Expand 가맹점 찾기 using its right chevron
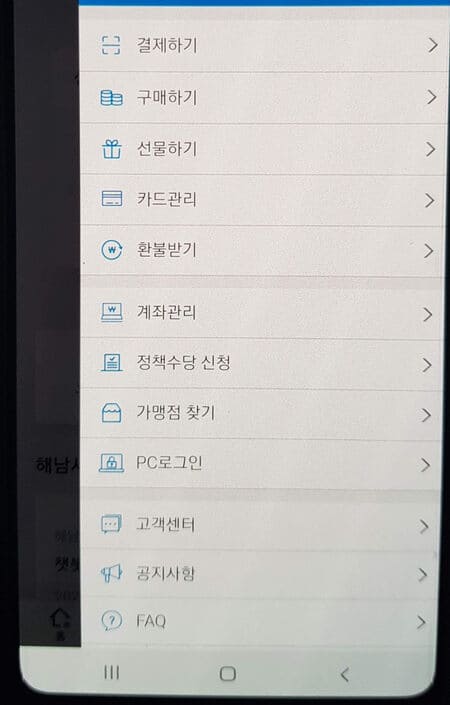Screen dimensions: 450x705 (x=426, y=415)
